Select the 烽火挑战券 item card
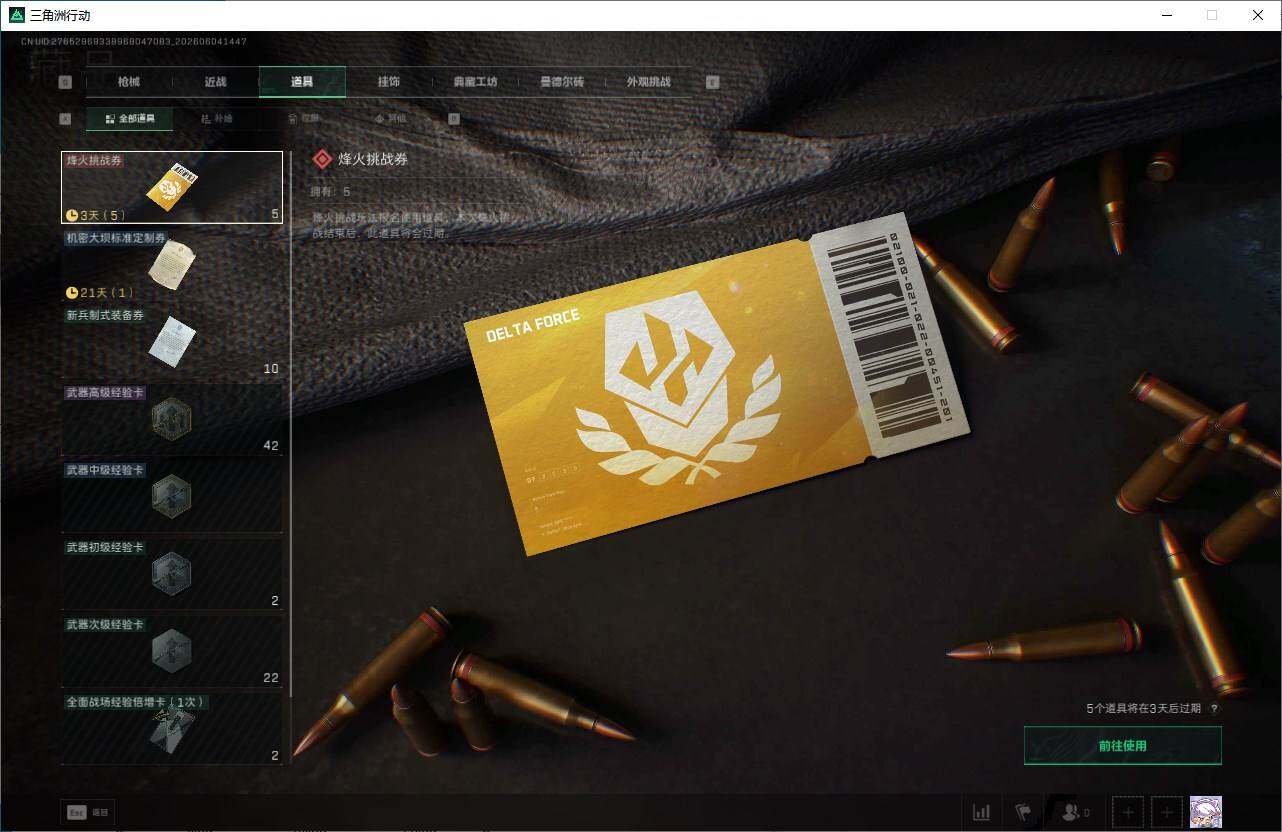Image resolution: width=1282 pixels, height=832 pixels. [x=172, y=187]
